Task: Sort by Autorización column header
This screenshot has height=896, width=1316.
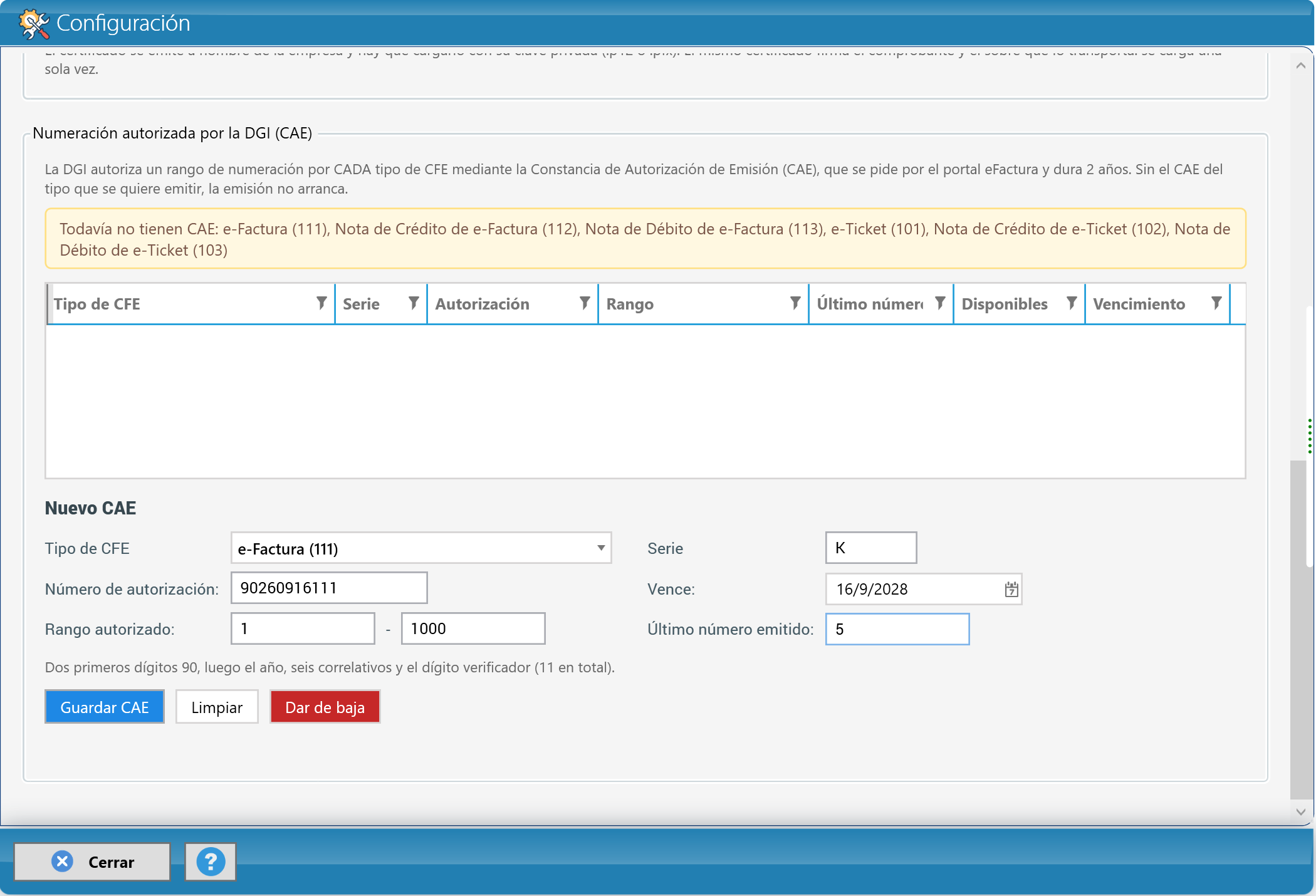Action: click(x=483, y=304)
